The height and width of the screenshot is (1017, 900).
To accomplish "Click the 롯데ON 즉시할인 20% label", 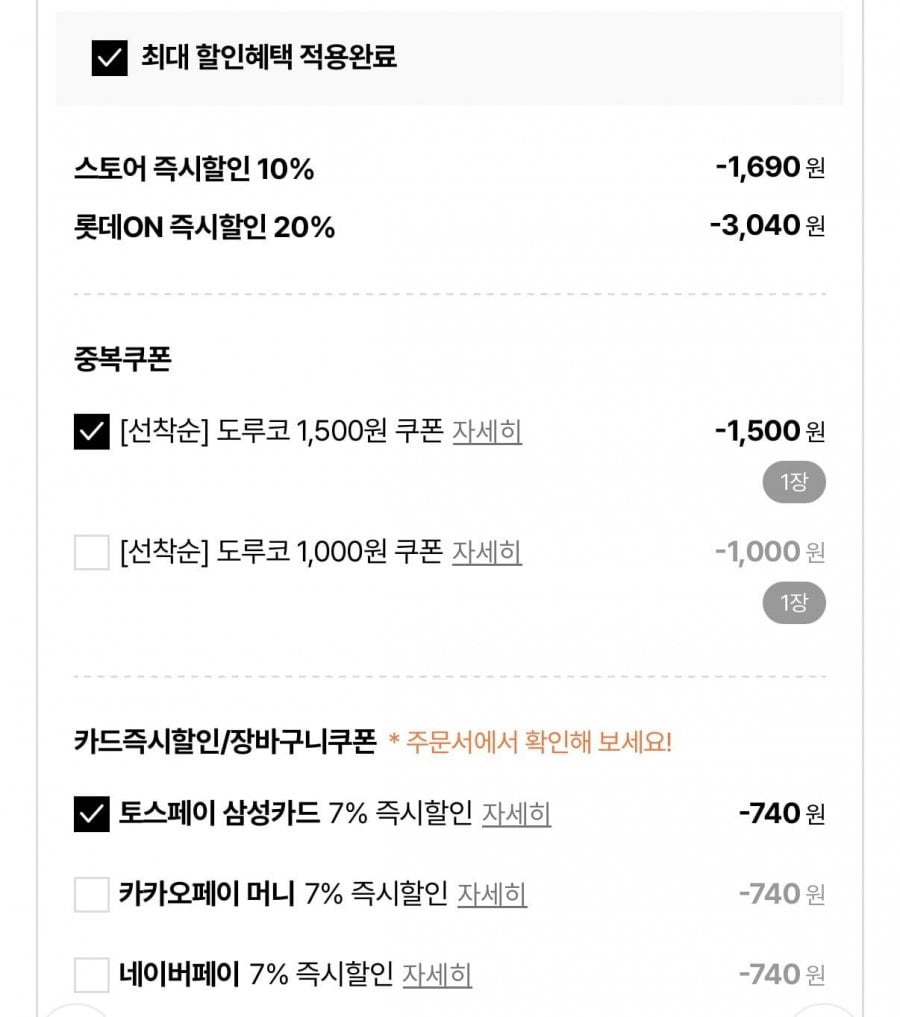I will (204, 228).
